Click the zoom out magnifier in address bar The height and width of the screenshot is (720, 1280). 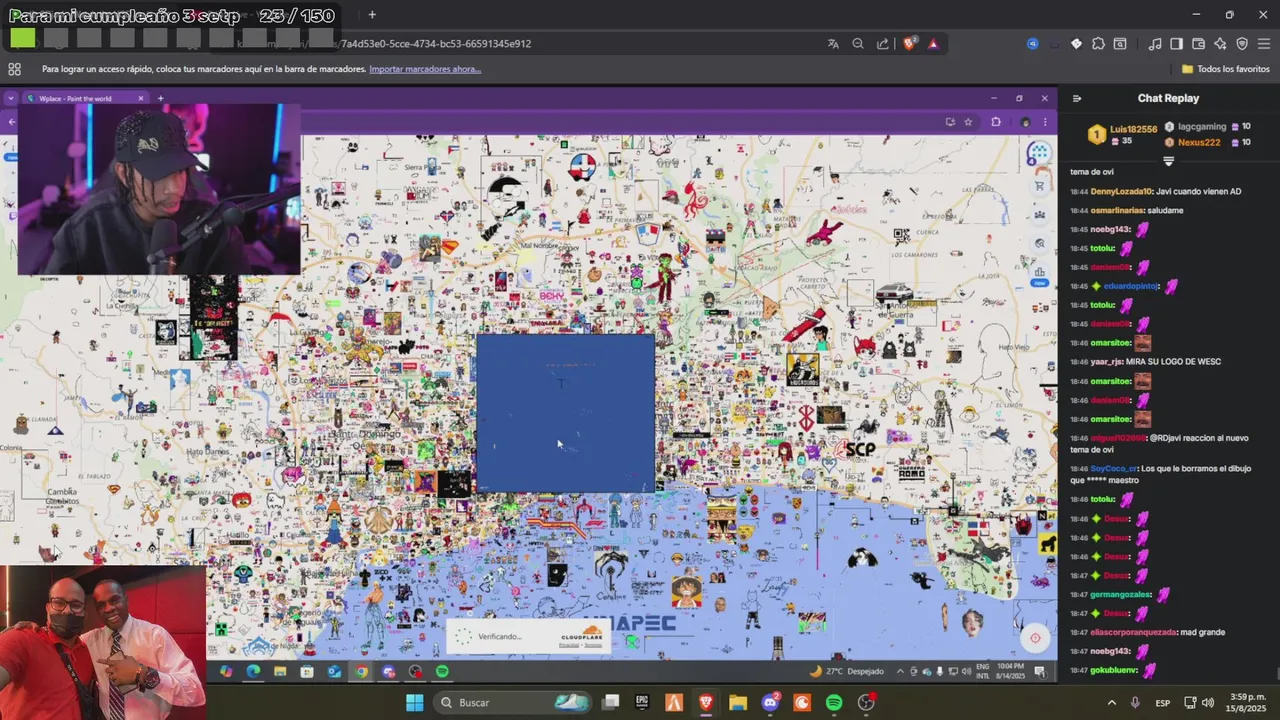[858, 44]
